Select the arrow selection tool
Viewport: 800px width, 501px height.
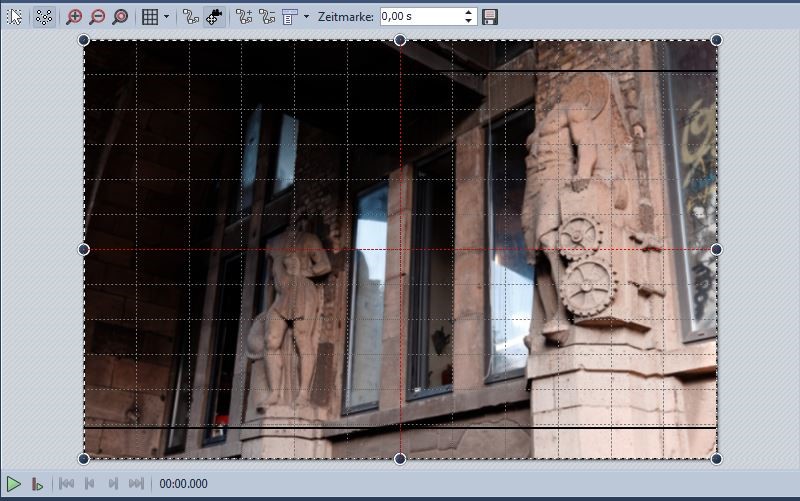14,17
